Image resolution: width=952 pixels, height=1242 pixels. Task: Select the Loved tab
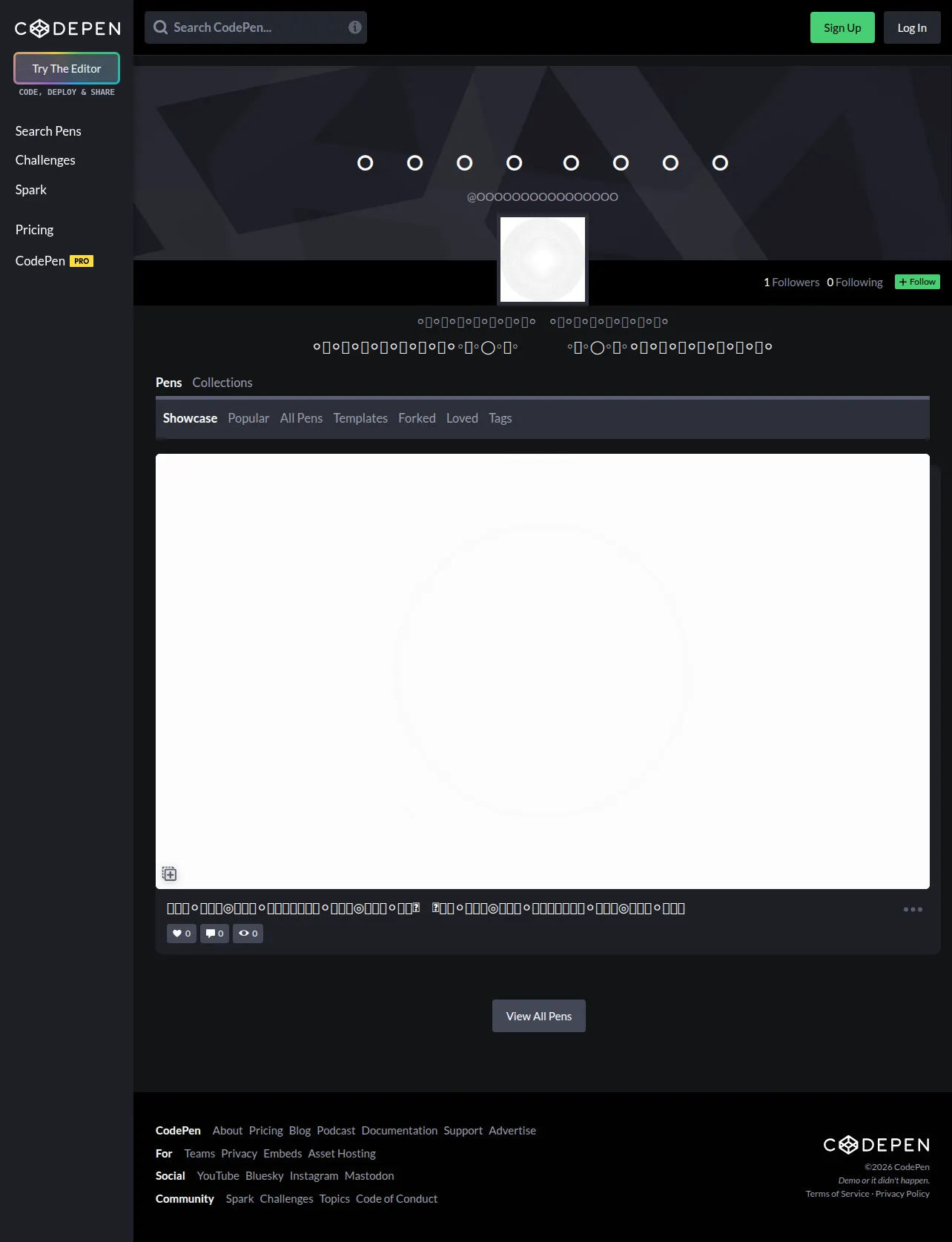(x=462, y=418)
